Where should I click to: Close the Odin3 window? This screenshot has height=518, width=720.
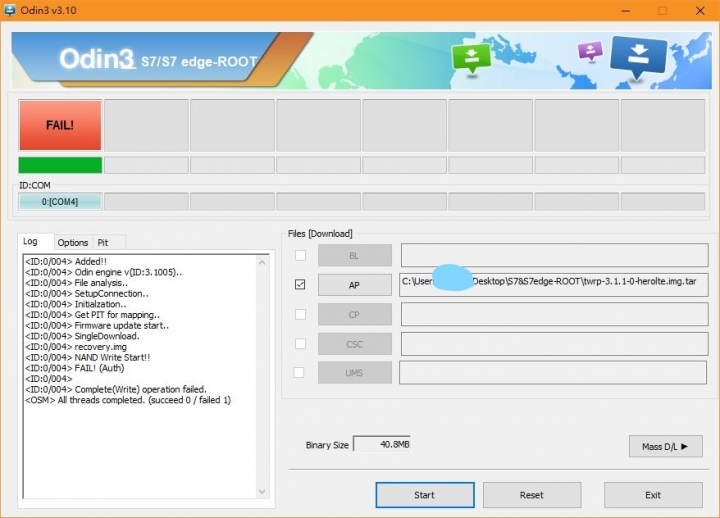[700, 11]
